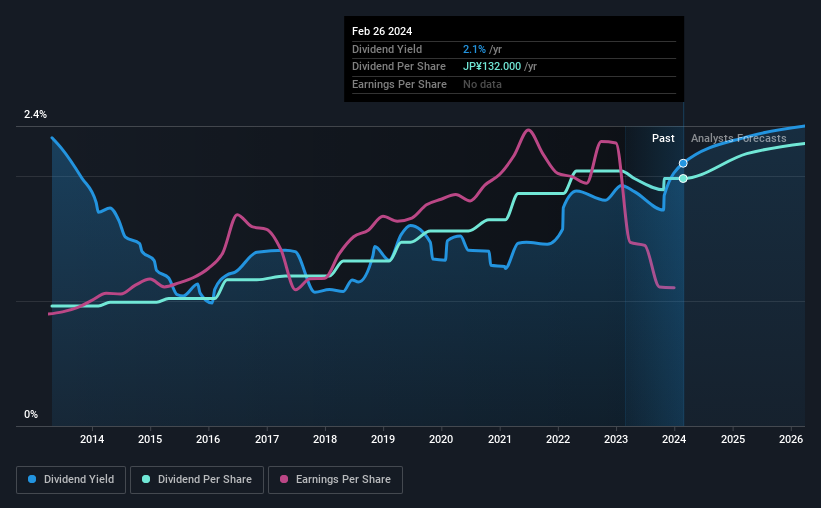Click the 2026 x-axis label
821x508 pixels.
pyautogui.click(x=791, y=439)
